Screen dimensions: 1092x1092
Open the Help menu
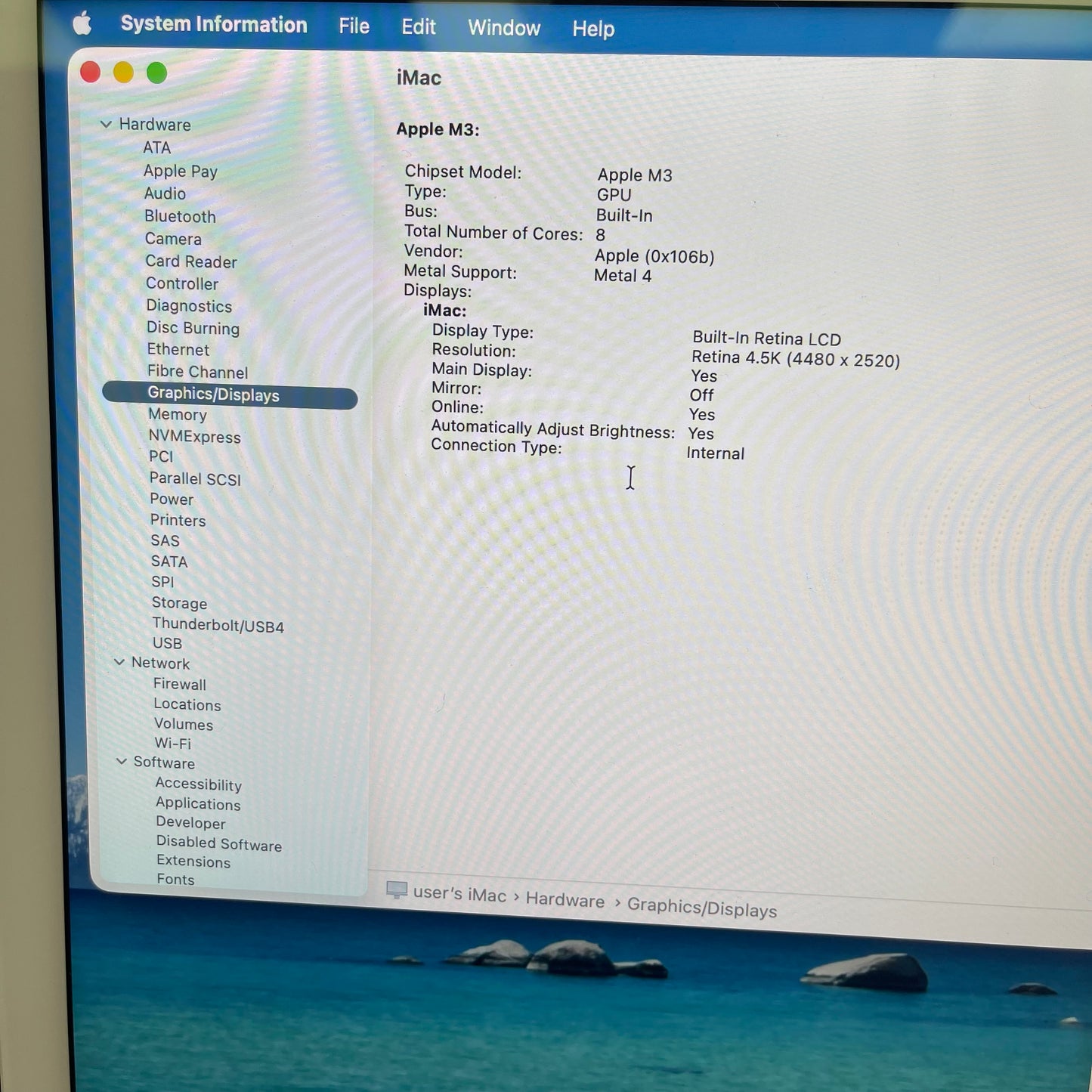(593, 29)
